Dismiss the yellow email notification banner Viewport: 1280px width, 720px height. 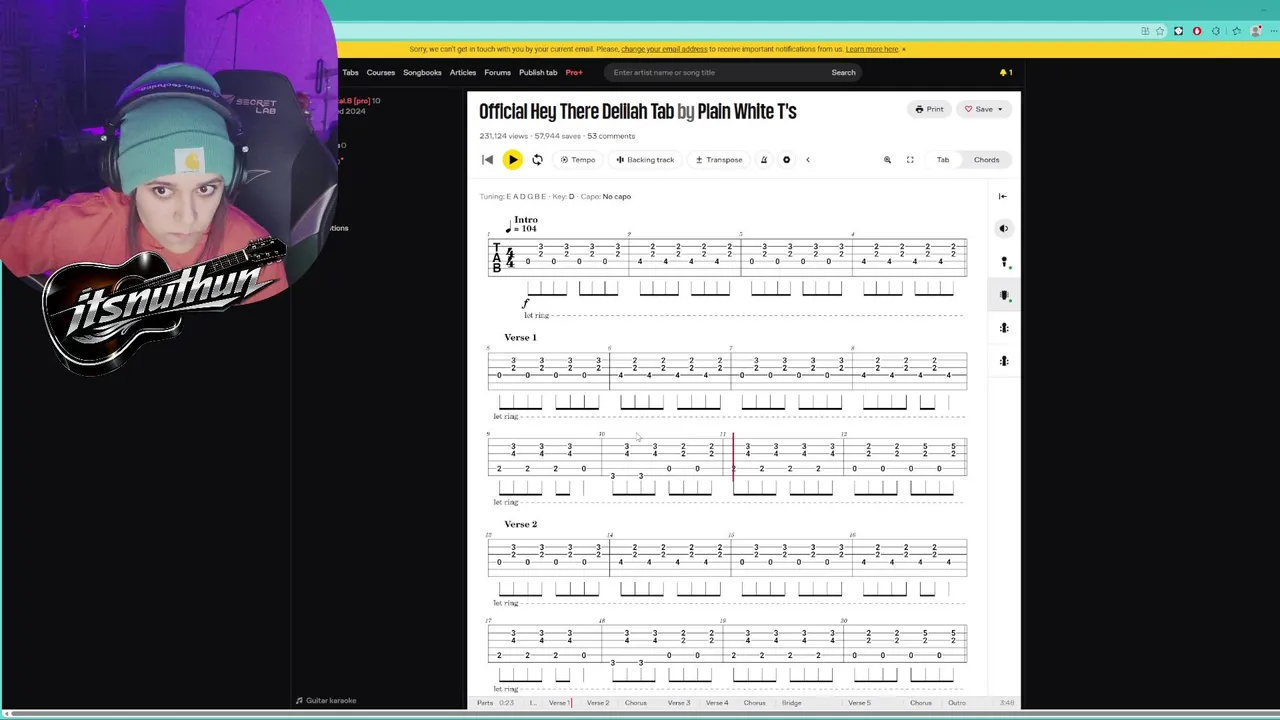tap(904, 49)
